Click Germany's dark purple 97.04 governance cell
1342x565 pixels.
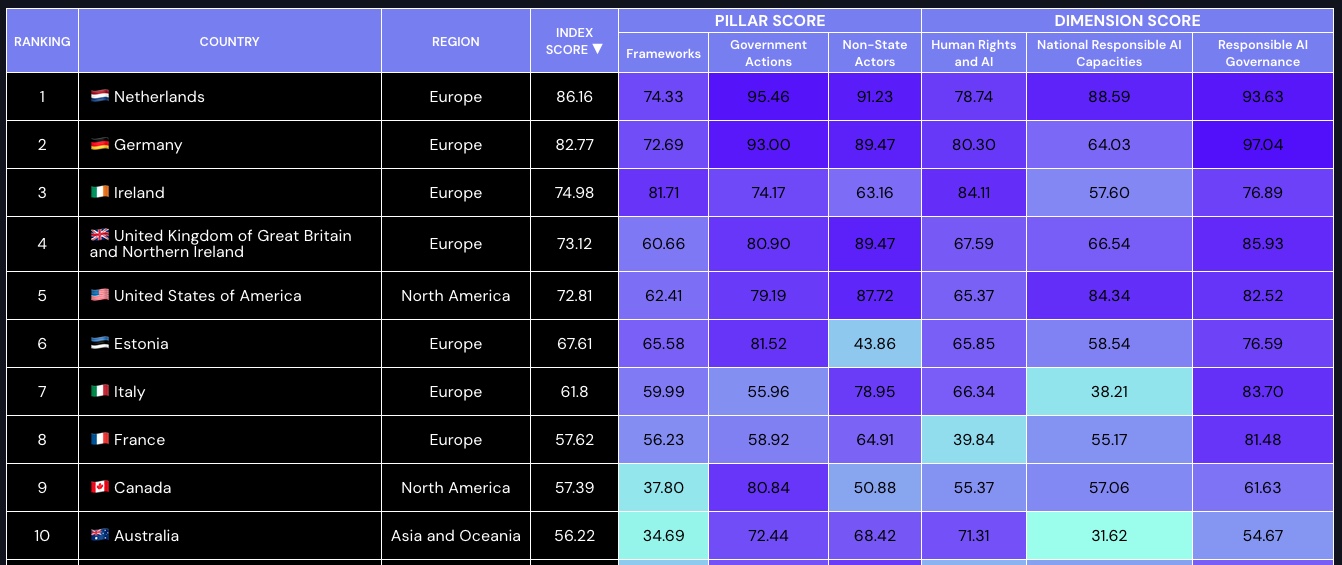coord(1263,145)
